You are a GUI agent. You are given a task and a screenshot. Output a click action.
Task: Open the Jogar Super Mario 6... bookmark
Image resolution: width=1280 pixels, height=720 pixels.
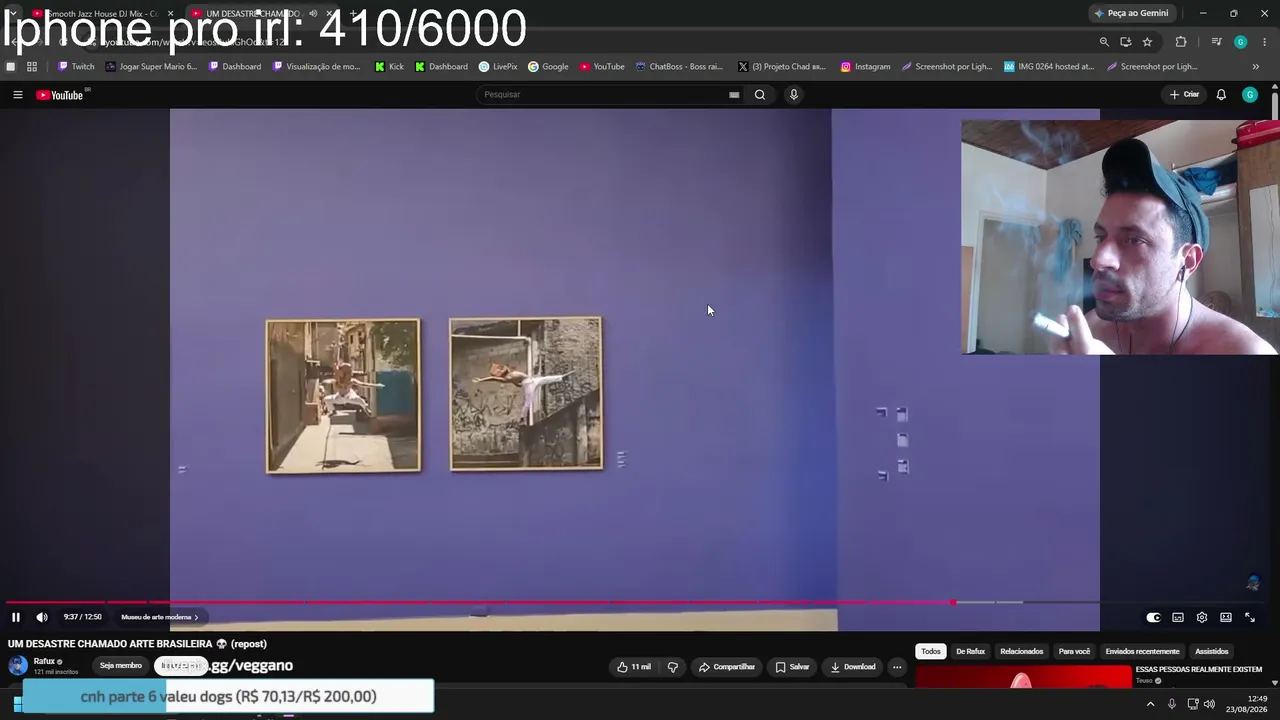[x=152, y=67]
